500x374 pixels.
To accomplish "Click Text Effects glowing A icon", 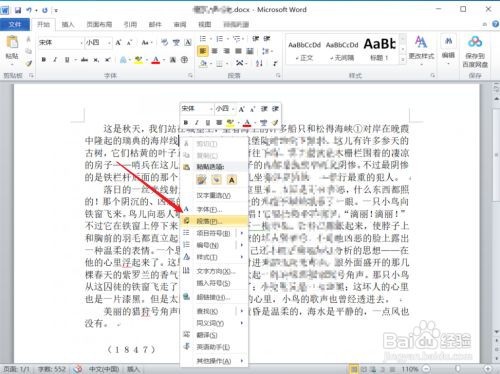I will tap(123, 60).
